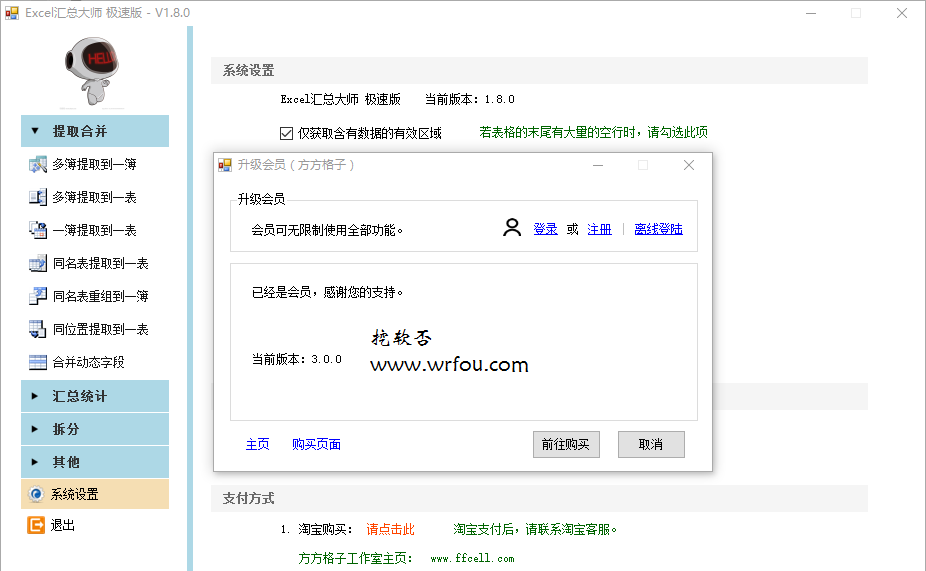The height and width of the screenshot is (571, 926).
Task: Click the 前往购买 button
Action: tap(566, 445)
